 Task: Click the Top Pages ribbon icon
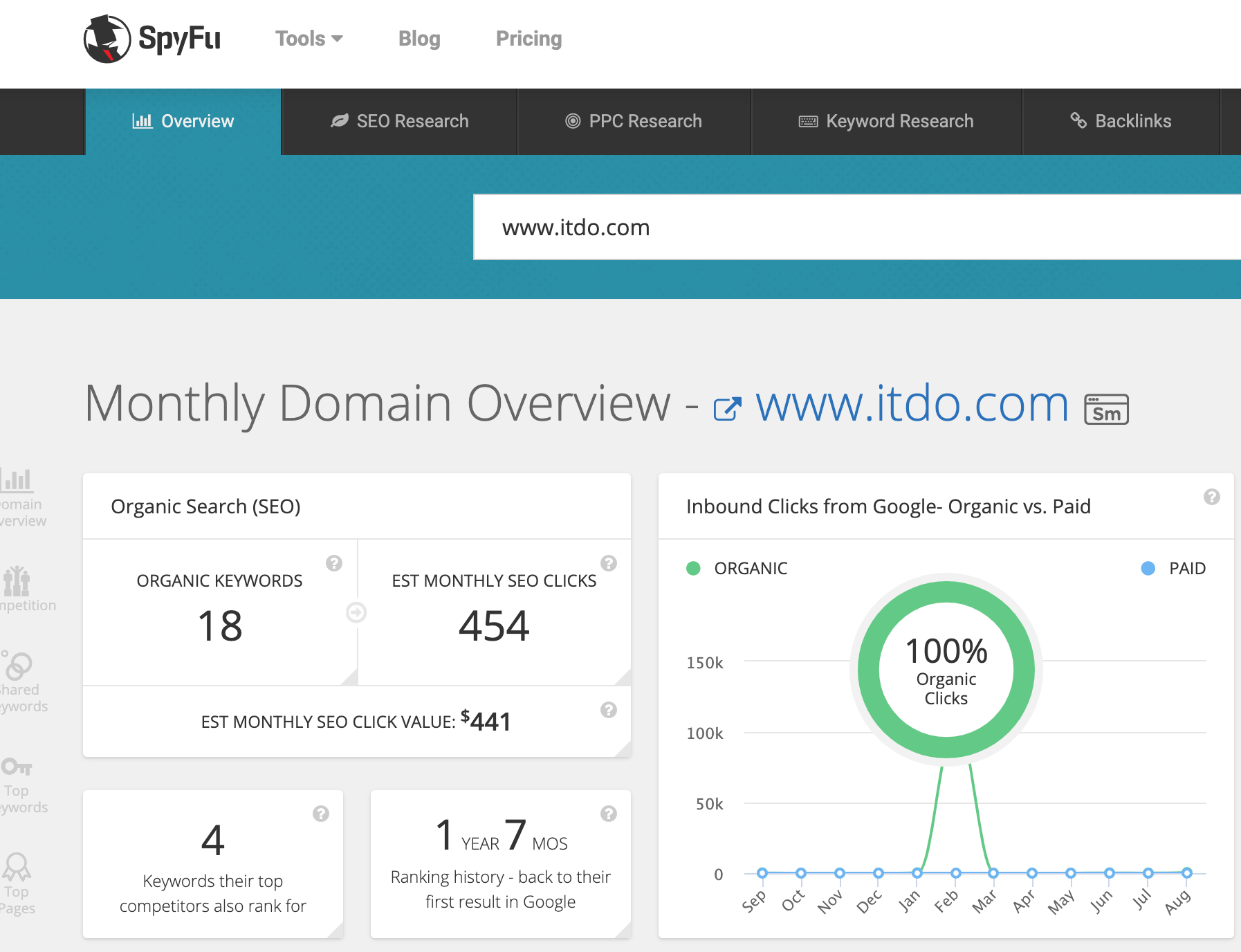pyautogui.click(x=17, y=867)
